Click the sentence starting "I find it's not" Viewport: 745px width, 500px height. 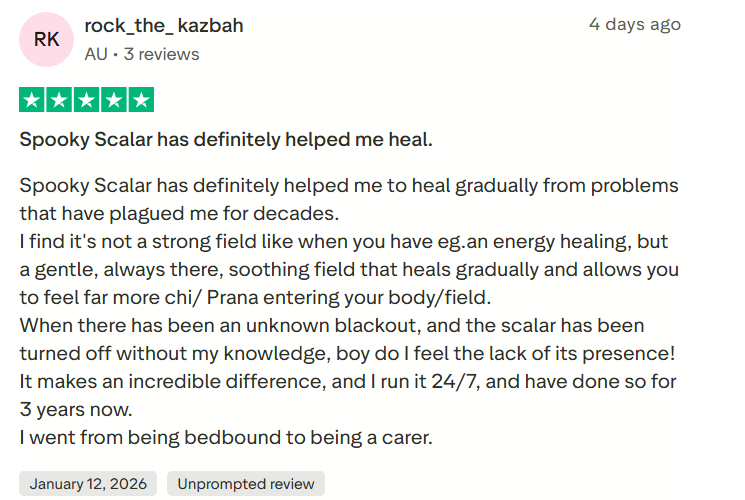coord(343,242)
